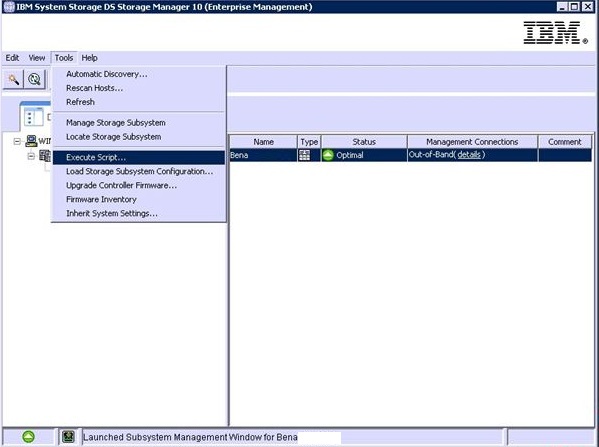The height and width of the screenshot is (447, 599).
Task: Select Refresh in Tools menu
Action: click(139, 102)
